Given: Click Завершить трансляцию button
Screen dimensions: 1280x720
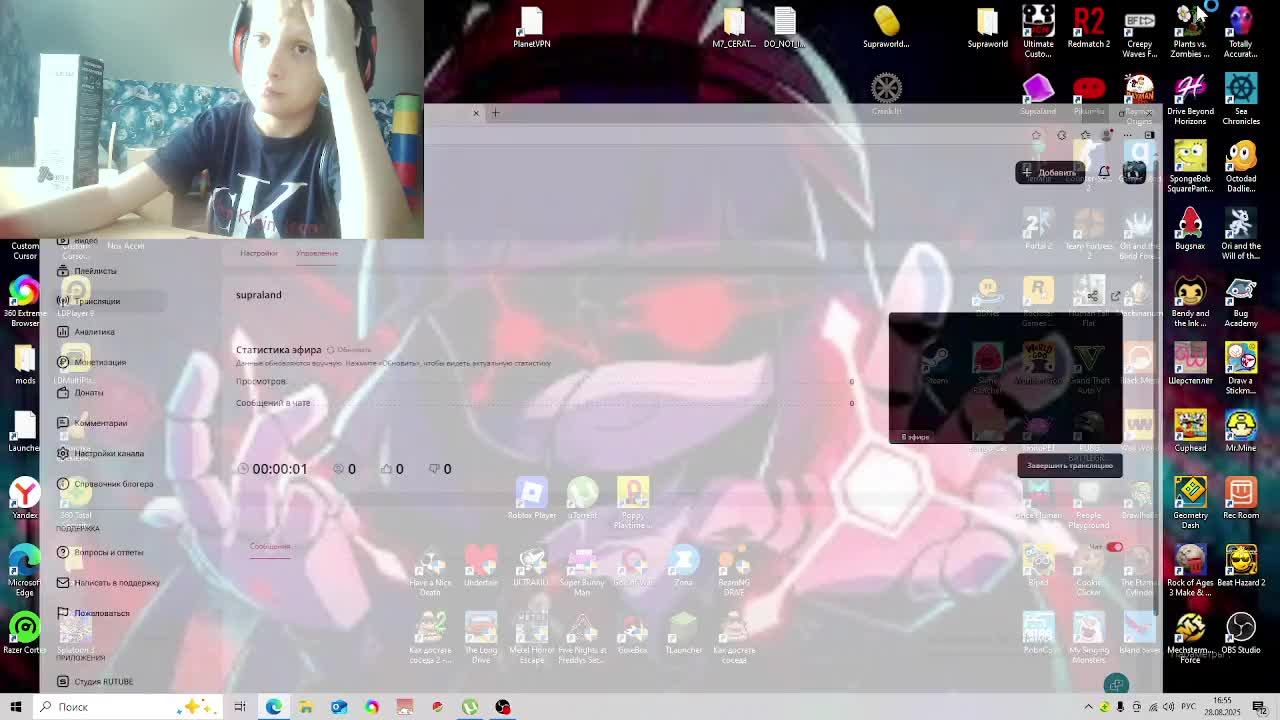Looking at the screenshot, I should [1070, 465].
